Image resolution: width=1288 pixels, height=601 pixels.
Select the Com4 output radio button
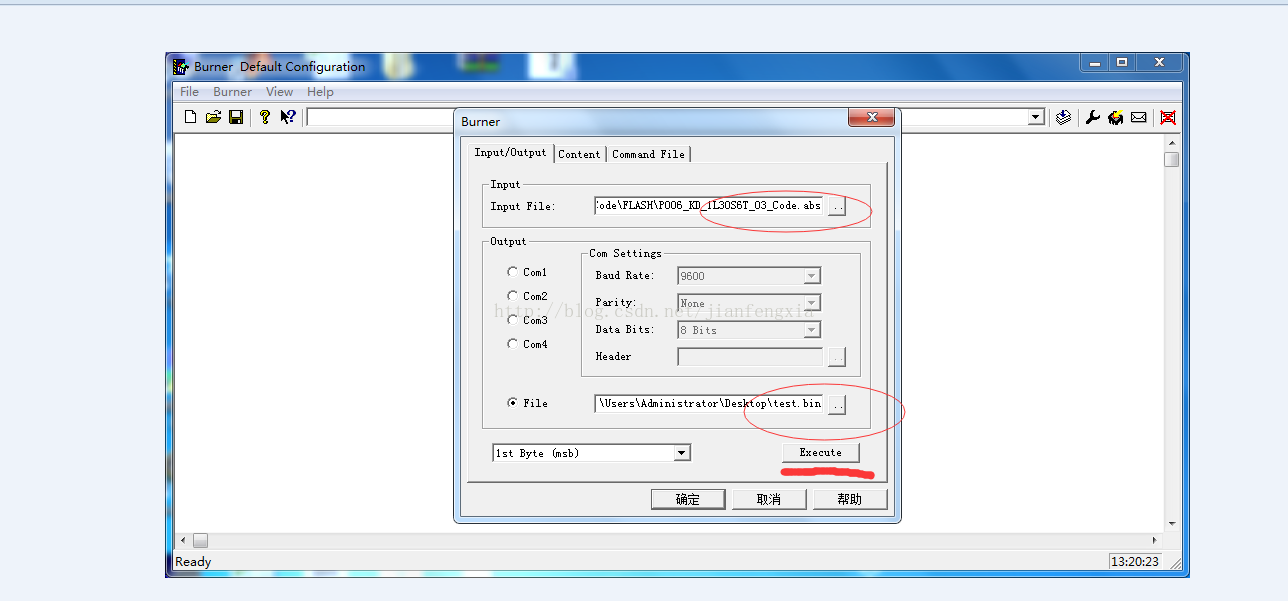513,343
